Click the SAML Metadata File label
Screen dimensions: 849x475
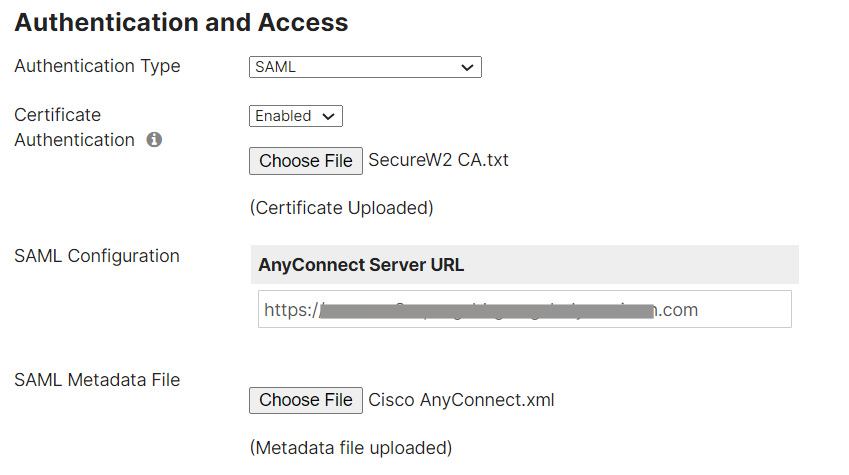tap(97, 380)
